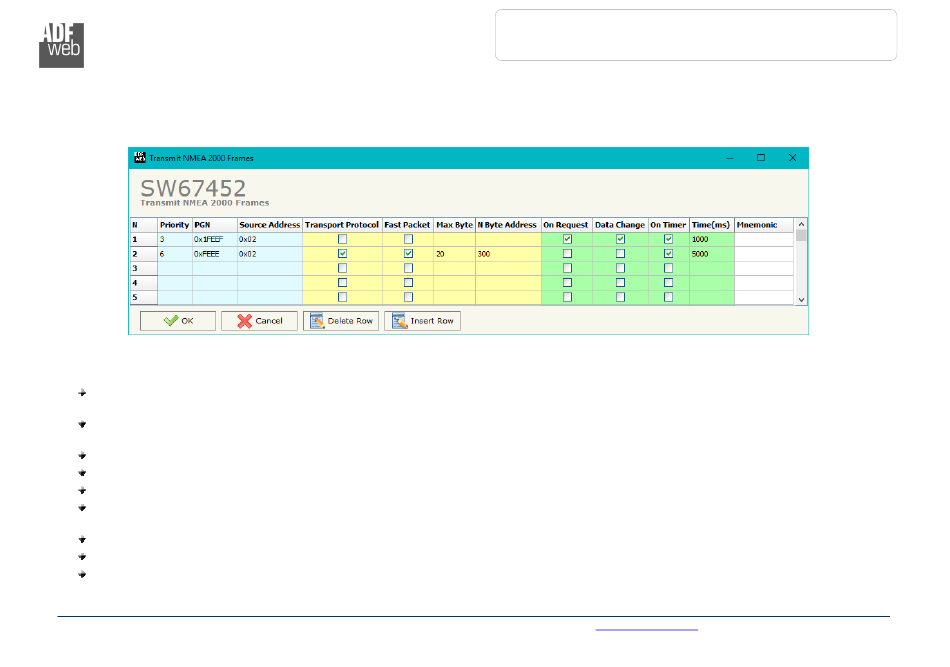The height and width of the screenshot is (667, 950).
Task: Enable Transport Protocol checkbox in row 1
Action: (342, 240)
